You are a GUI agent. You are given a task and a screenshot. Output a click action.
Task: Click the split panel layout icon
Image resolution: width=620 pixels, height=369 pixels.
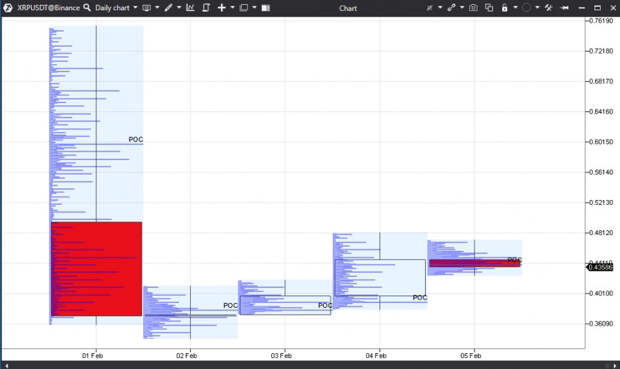[266, 8]
